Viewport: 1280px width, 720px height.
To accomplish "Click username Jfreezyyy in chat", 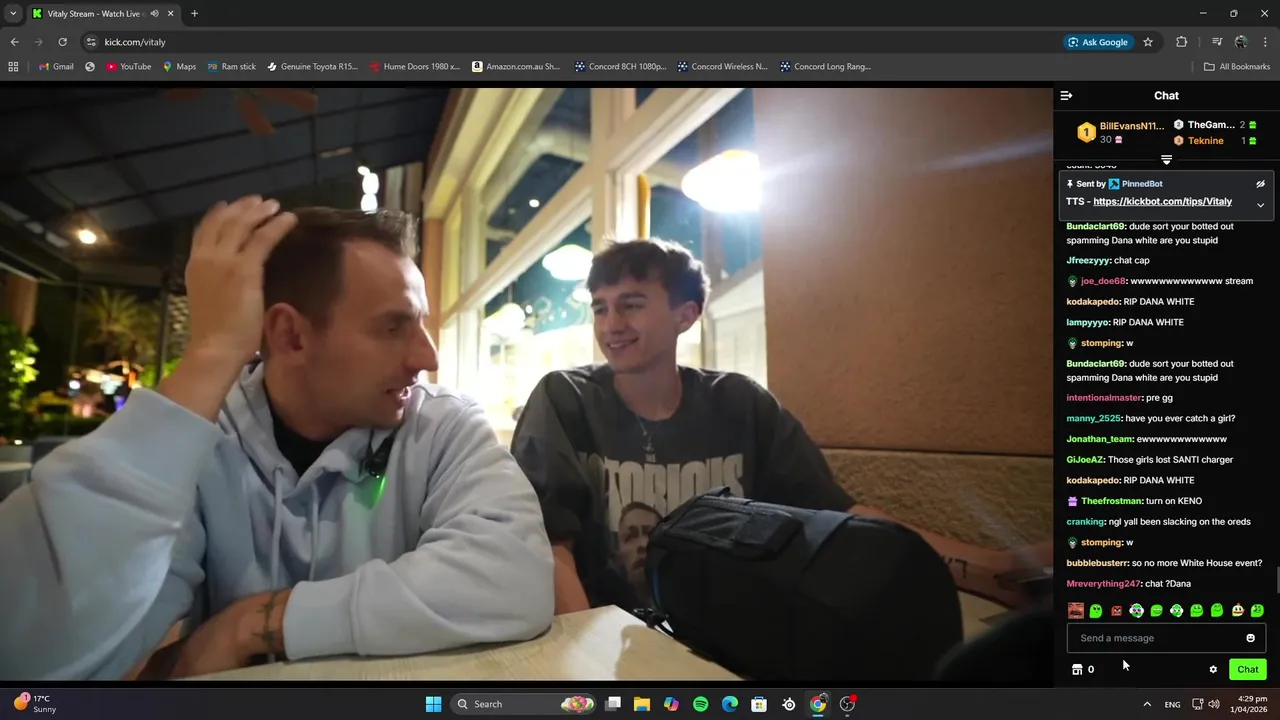I will pos(1087,261).
